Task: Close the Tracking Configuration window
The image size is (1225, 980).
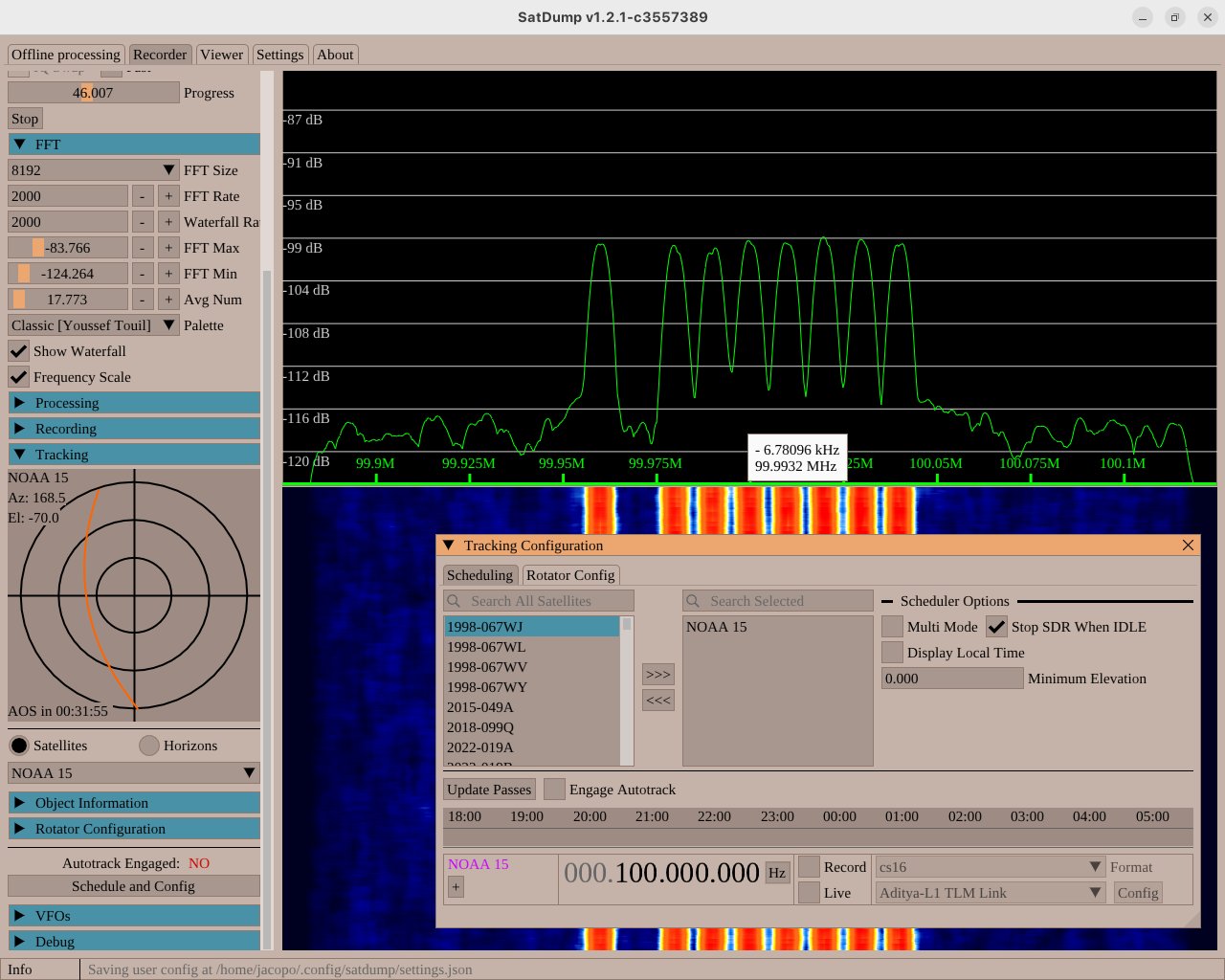Action: pyautogui.click(x=1188, y=546)
